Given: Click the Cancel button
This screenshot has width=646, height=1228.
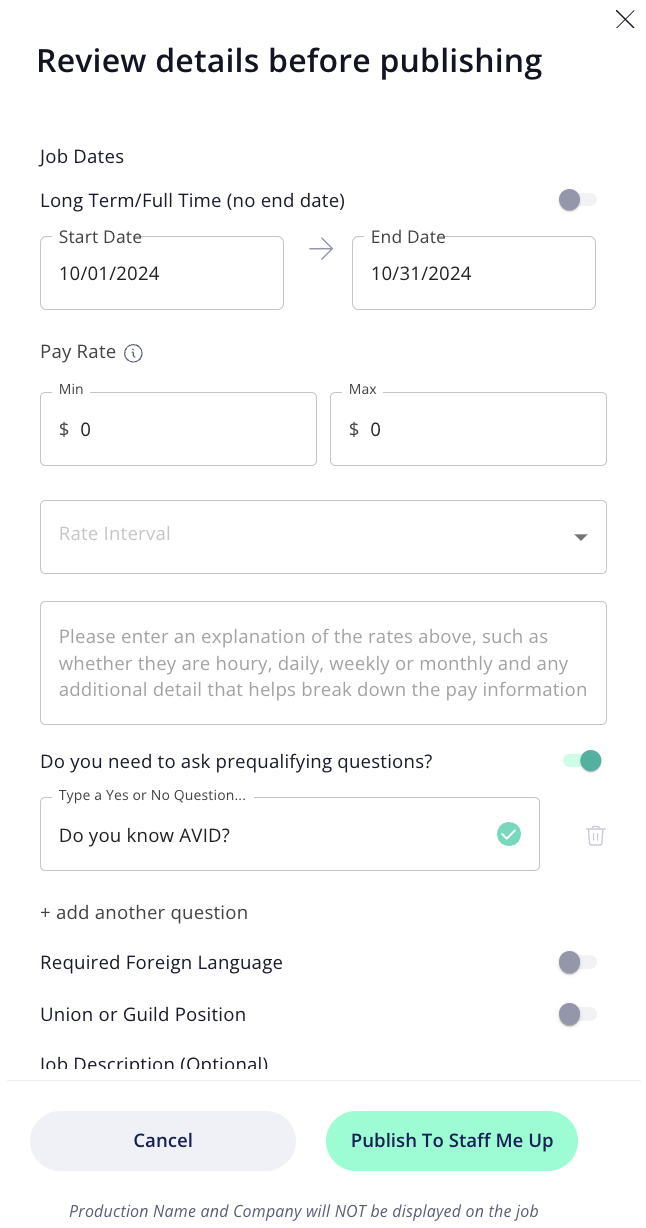Looking at the screenshot, I should pos(163,1141).
